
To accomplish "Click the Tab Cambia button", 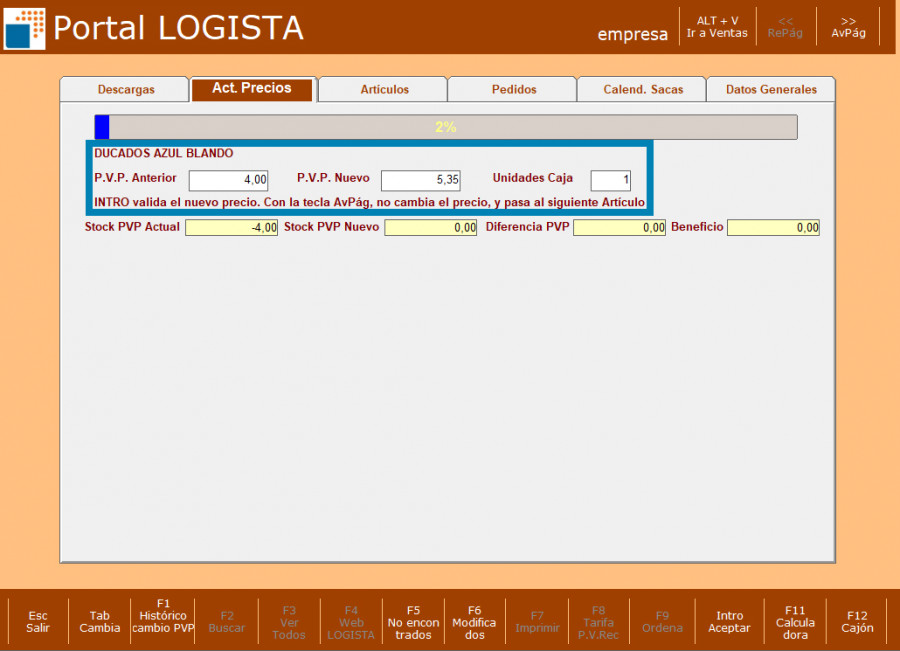I will (100, 622).
